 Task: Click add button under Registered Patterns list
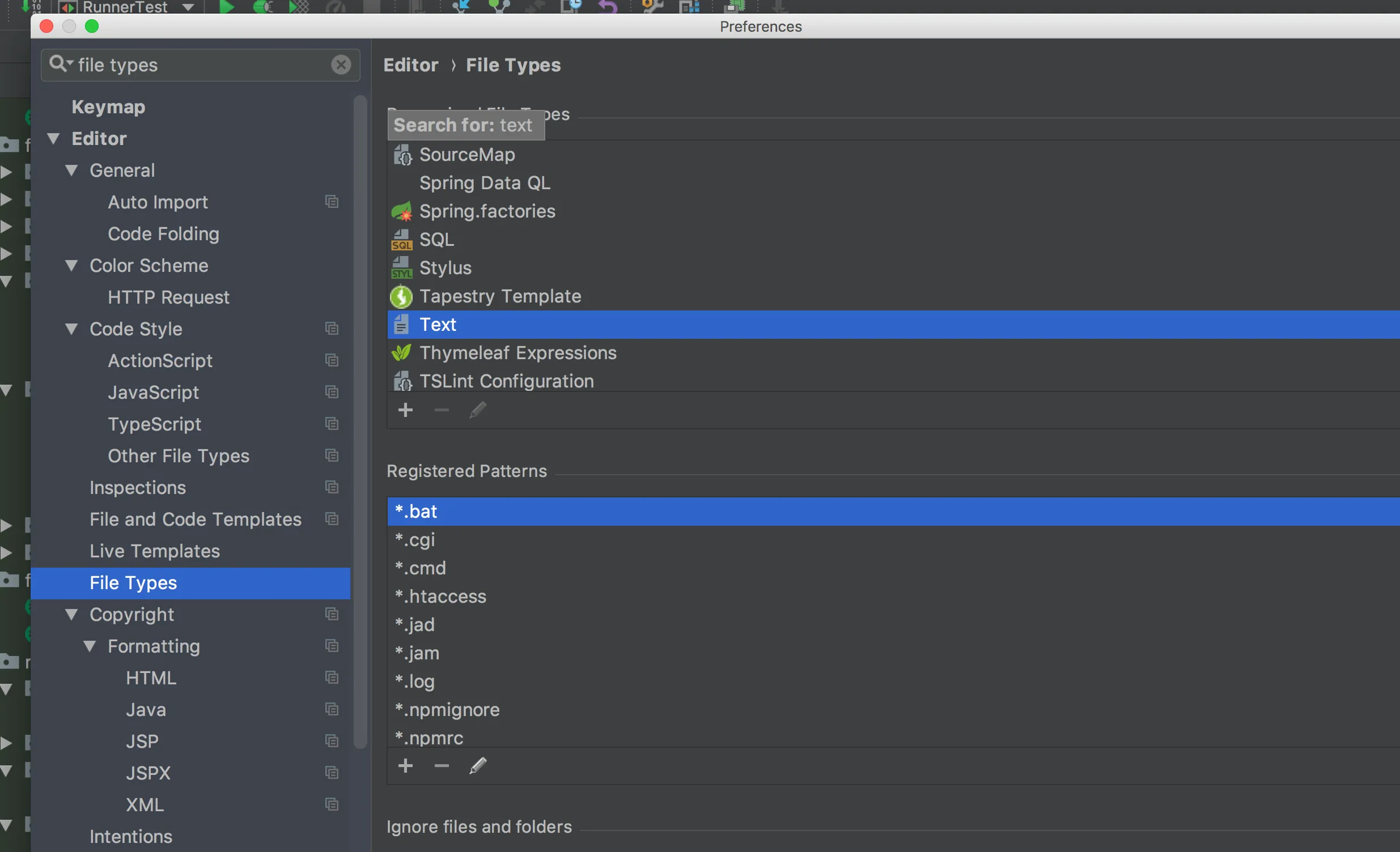(405, 766)
